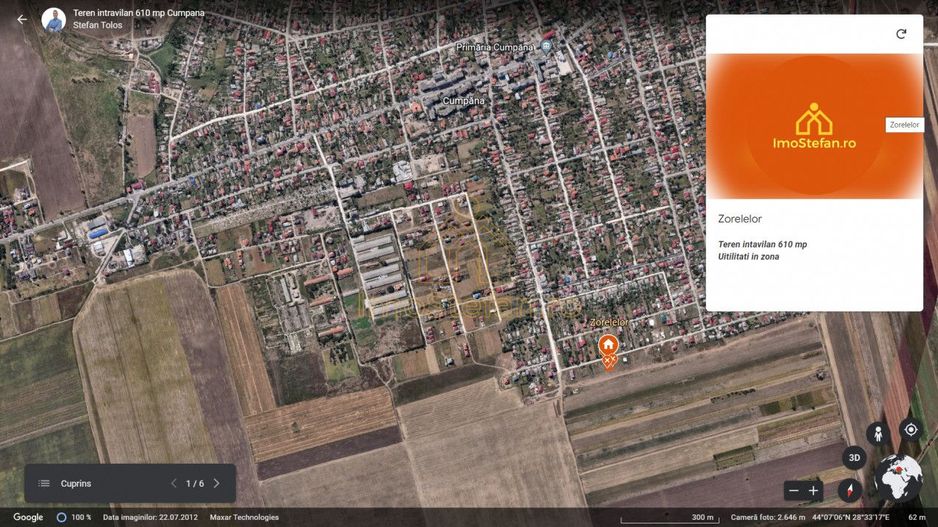The image size is (938, 527).
Task: Click the Primăria Cumpăna map label
Action: tap(497, 47)
